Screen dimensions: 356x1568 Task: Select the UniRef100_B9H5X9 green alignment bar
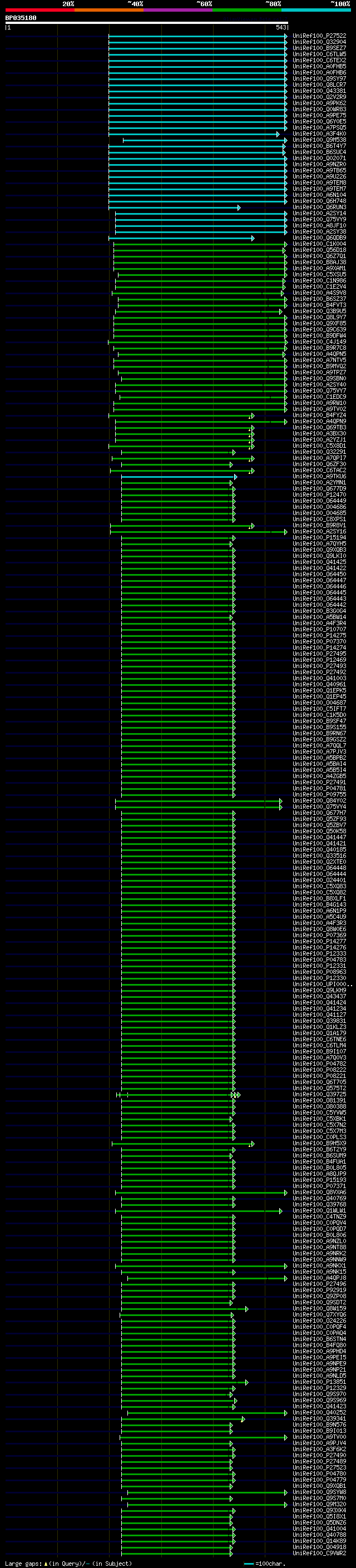(x=183, y=1144)
